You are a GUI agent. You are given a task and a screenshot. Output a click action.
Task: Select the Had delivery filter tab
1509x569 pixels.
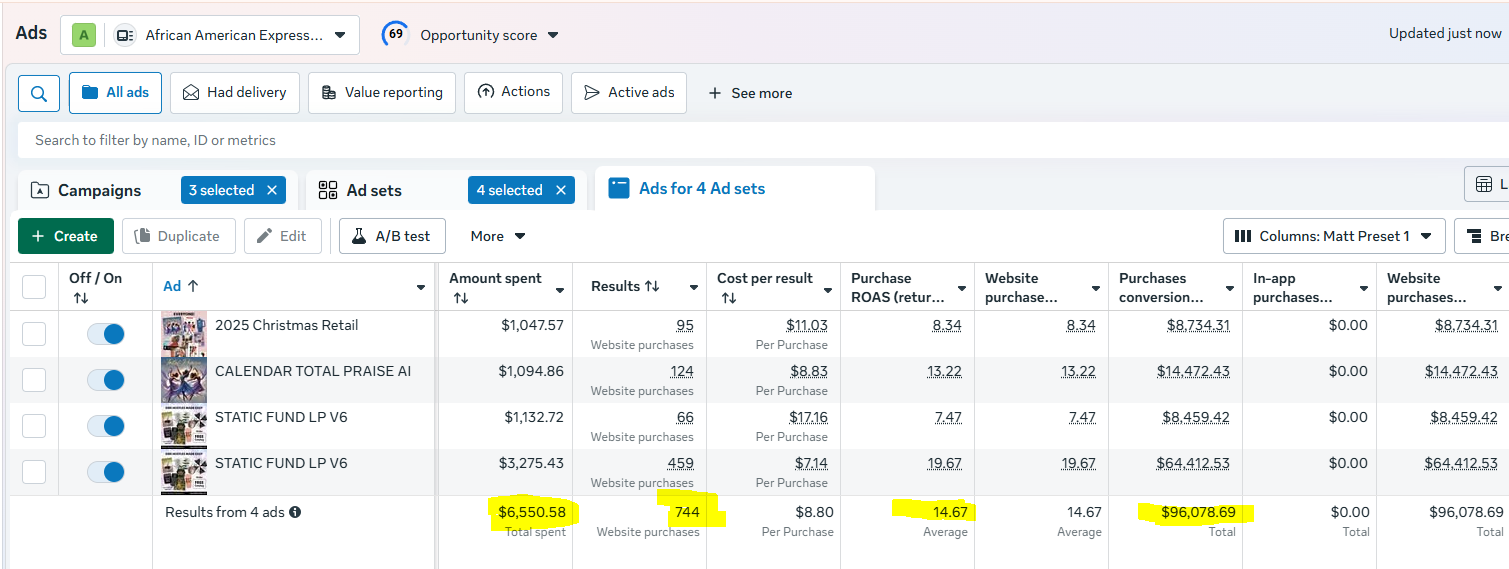tap(235, 93)
